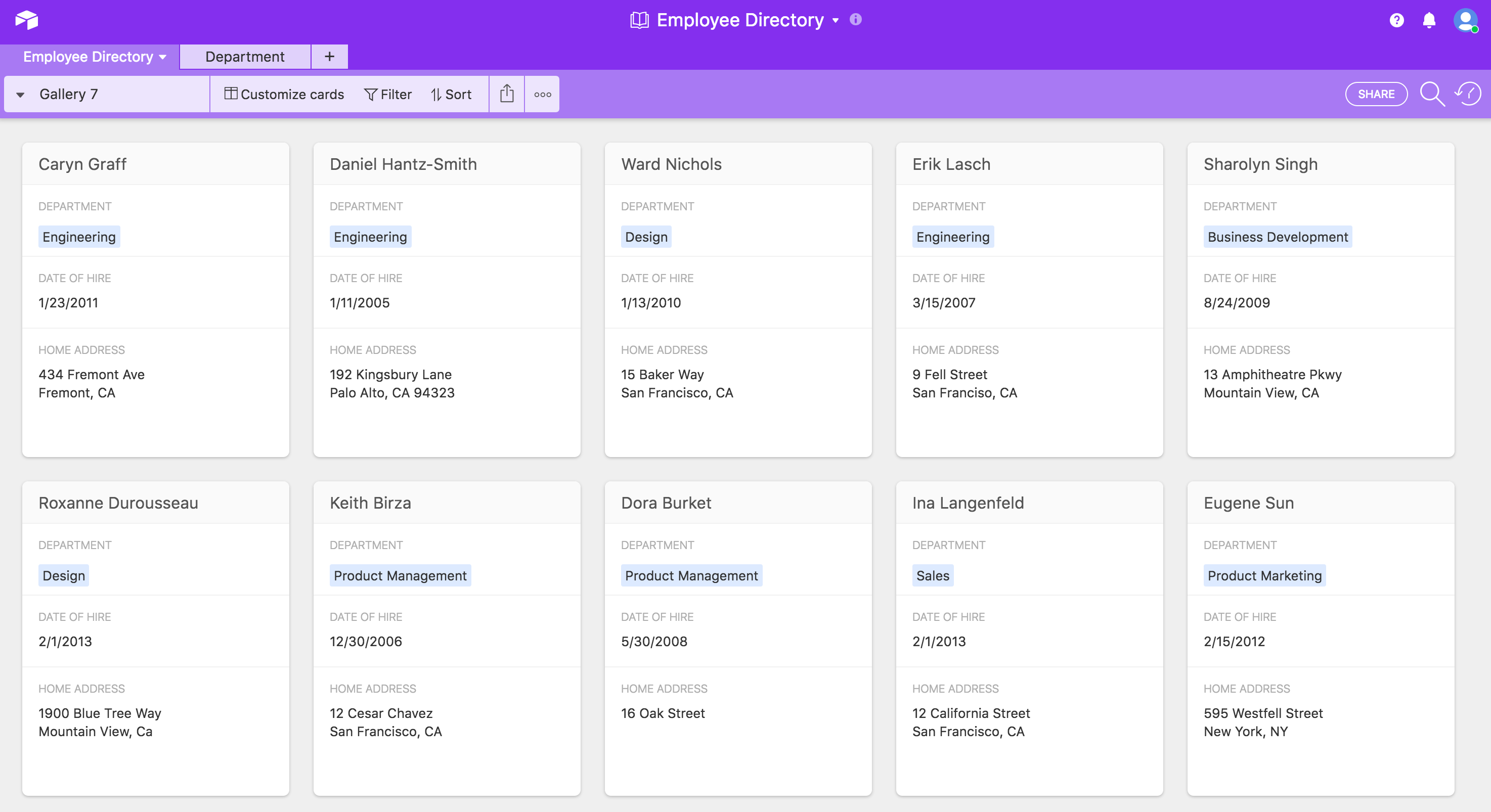The image size is (1491, 812).
Task: Click the Engineering department tag on Caryn Graff
Action: coord(78,237)
